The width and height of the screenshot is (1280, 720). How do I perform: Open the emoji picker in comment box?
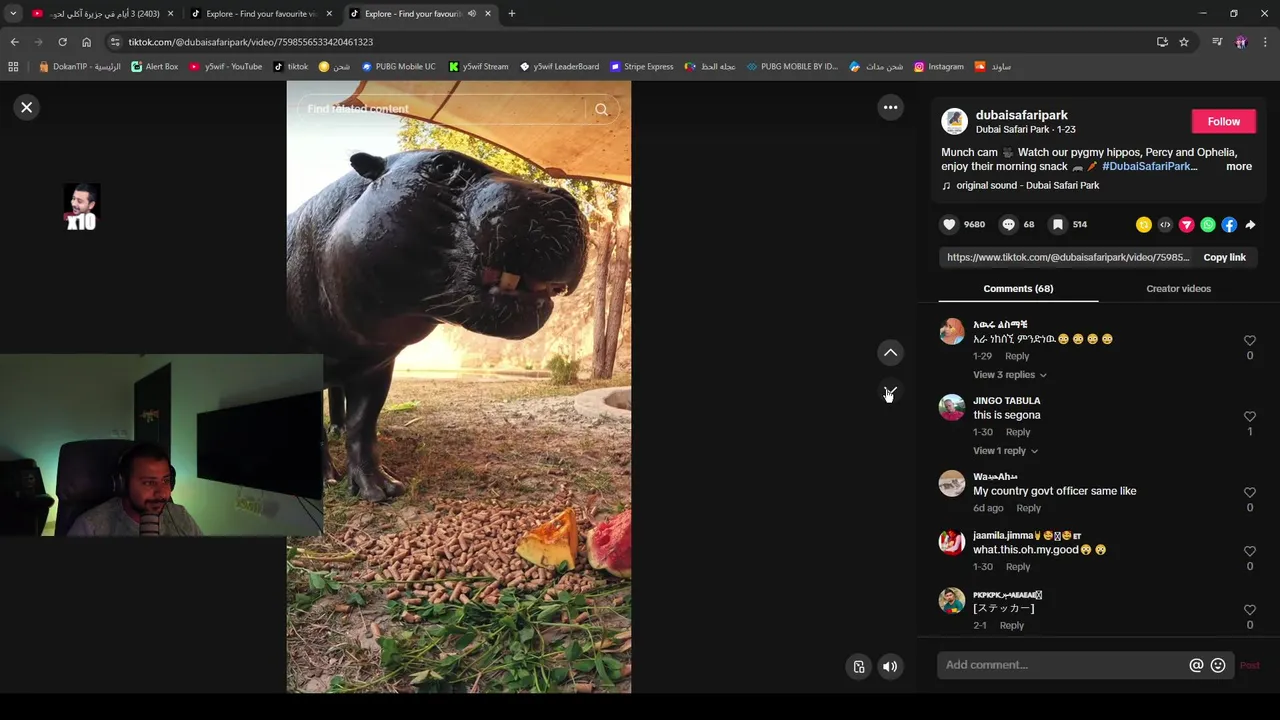click(1218, 665)
